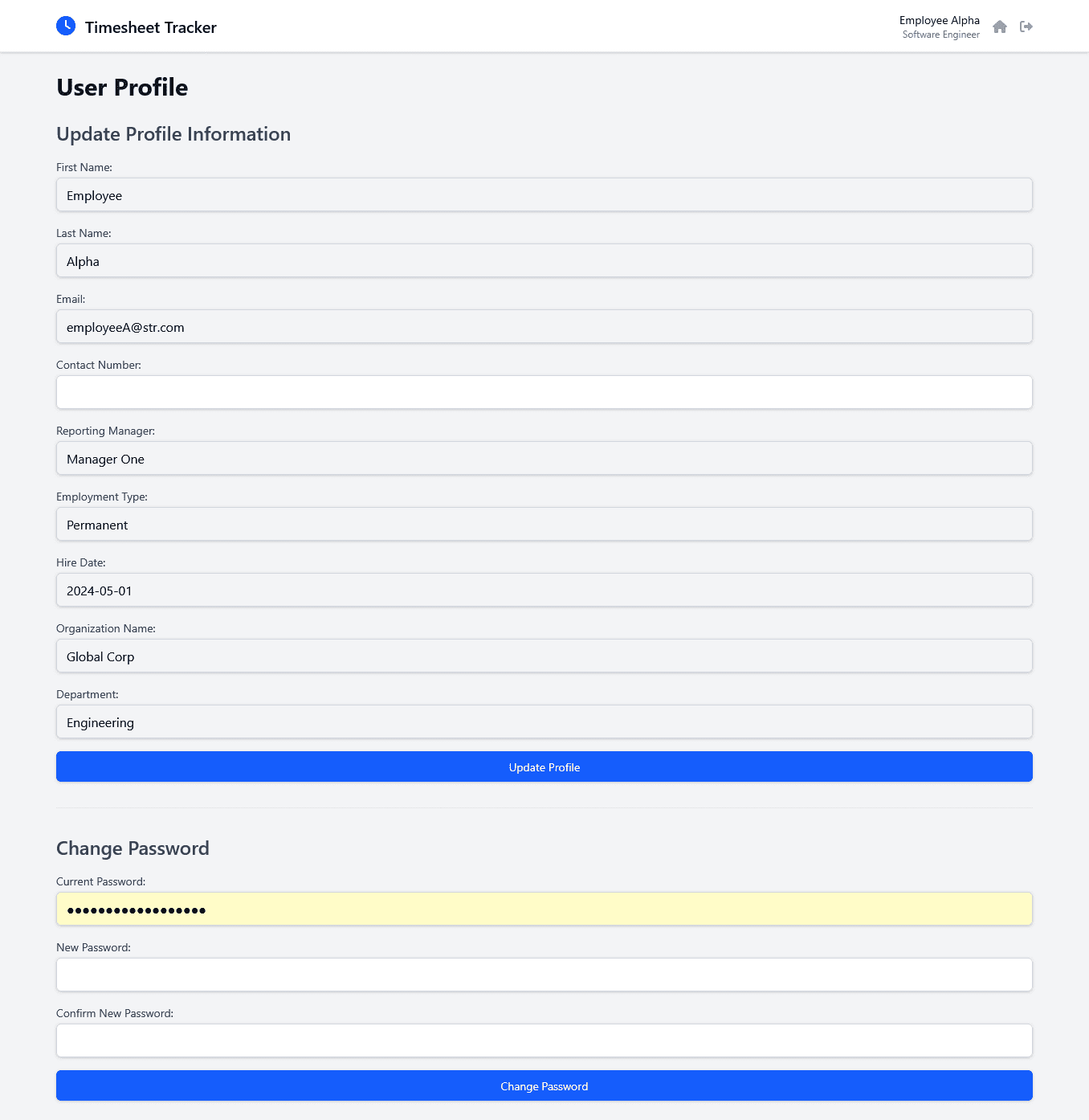Click into the Last Name field

point(544,261)
